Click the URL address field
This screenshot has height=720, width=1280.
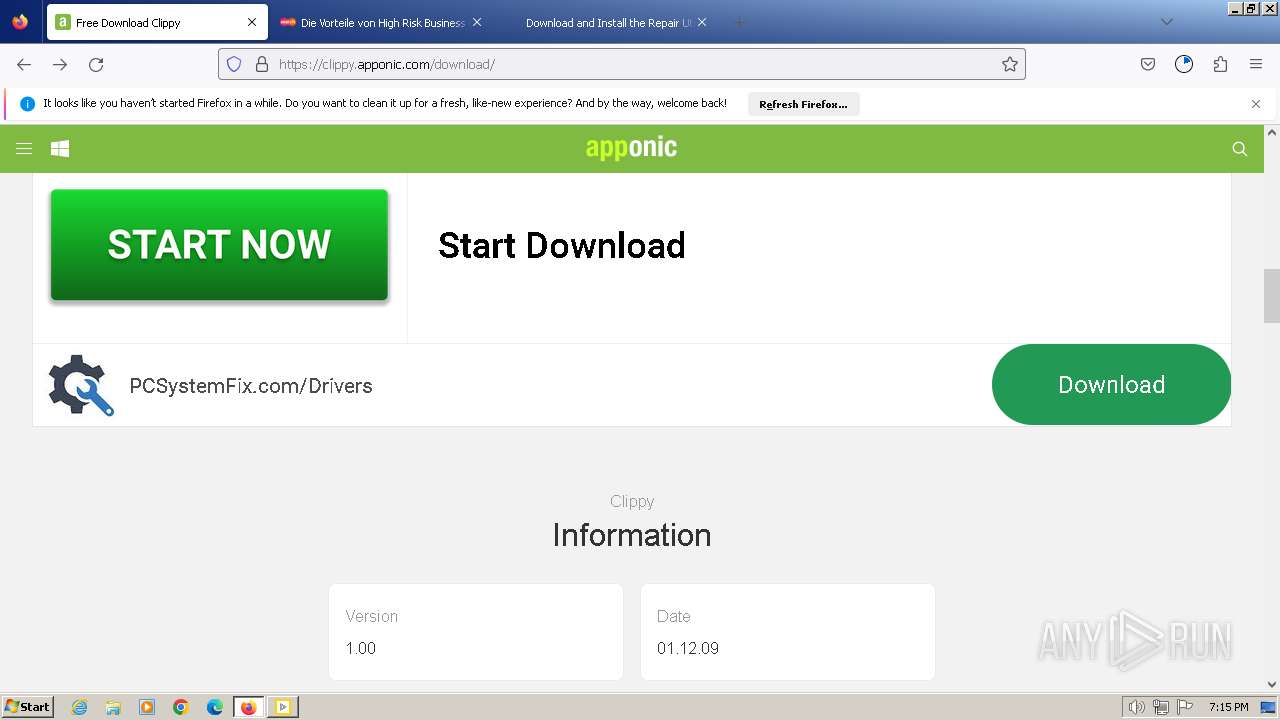(622, 64)
